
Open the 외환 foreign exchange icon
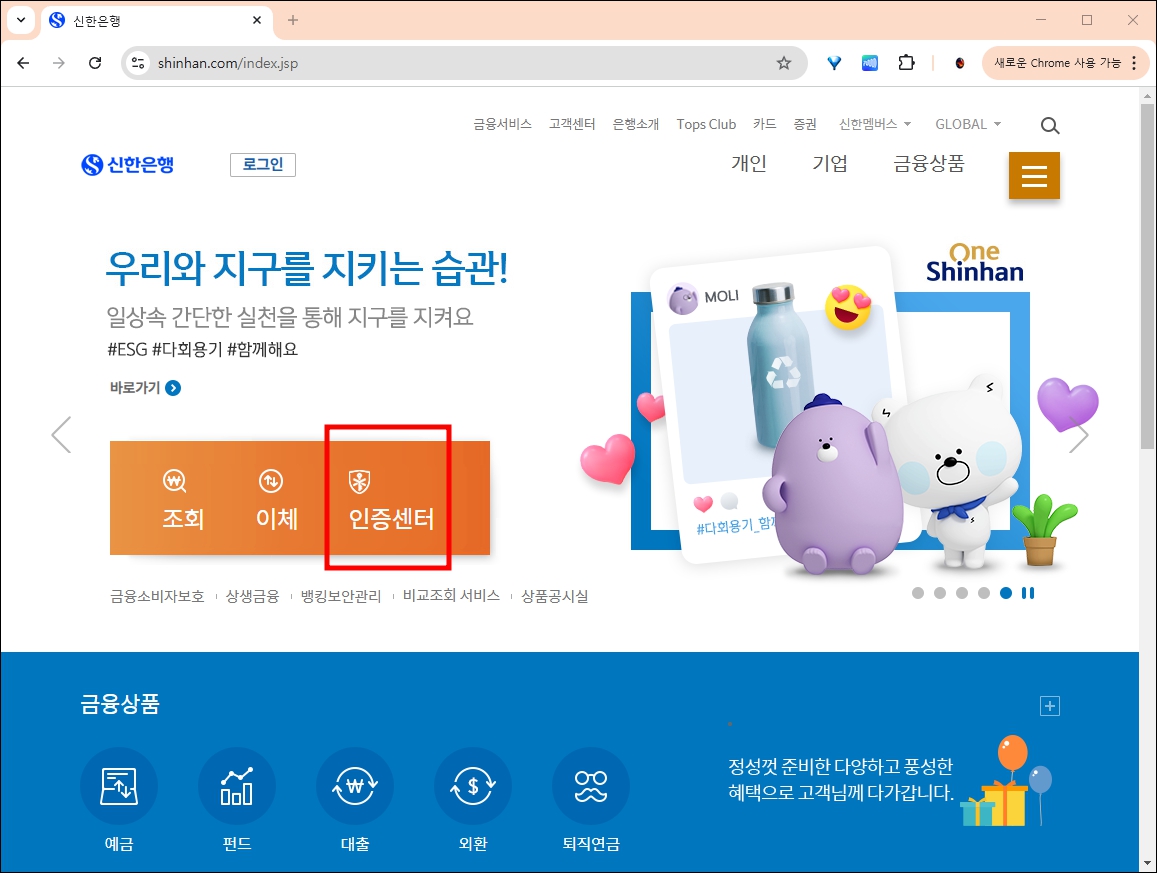pyautogui.click(x=472, y=786)
